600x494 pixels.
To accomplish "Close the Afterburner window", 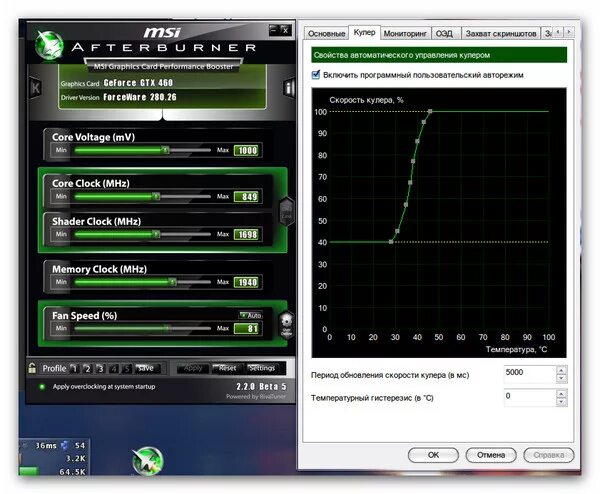I will pos(285,30).
